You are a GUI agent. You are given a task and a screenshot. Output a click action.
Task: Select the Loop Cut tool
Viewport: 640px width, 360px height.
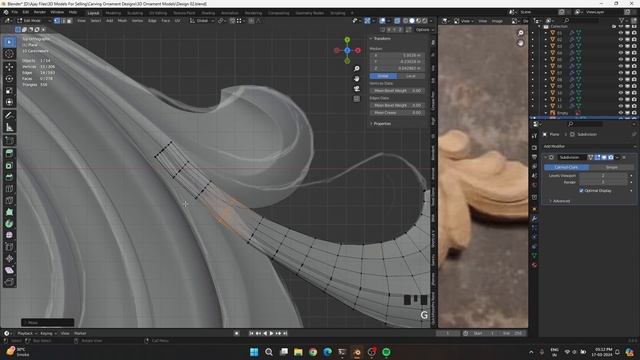9,189
